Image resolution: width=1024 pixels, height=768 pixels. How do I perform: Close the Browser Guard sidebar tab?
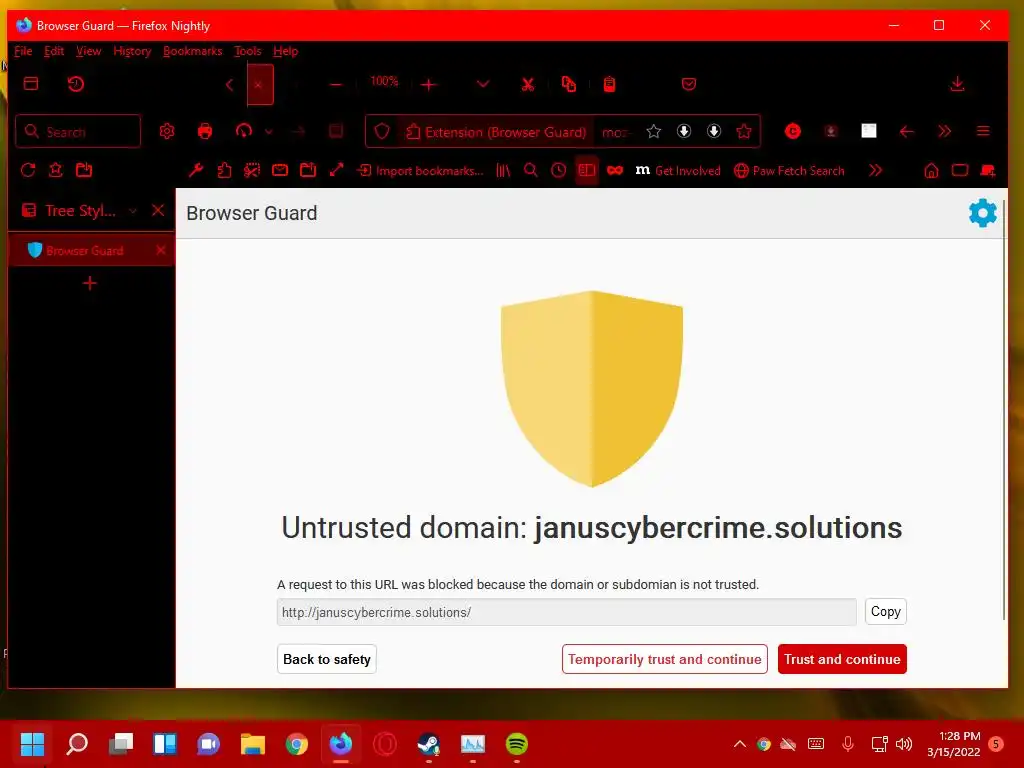[161, 250]
